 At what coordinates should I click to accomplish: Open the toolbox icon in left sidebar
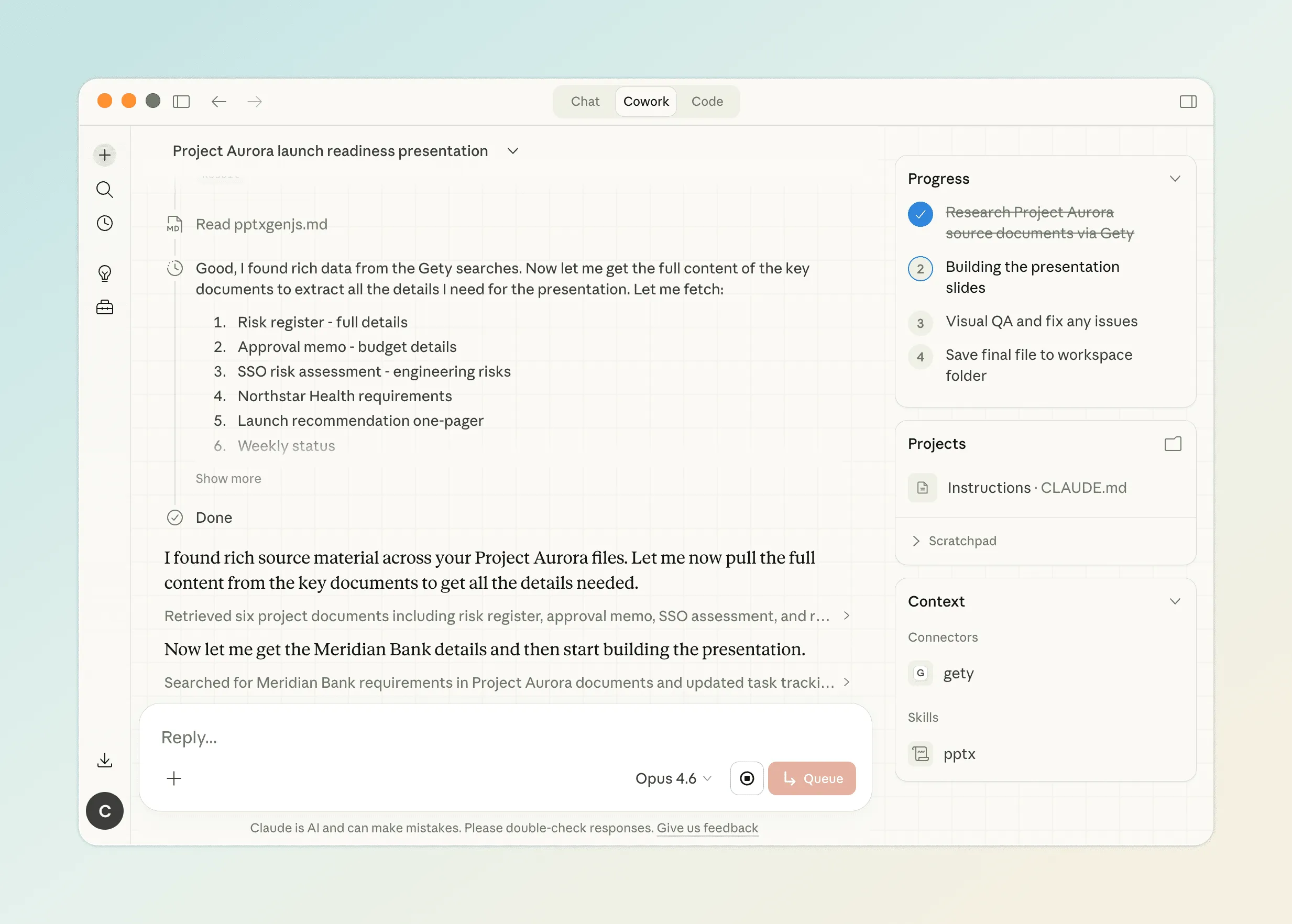105,308
